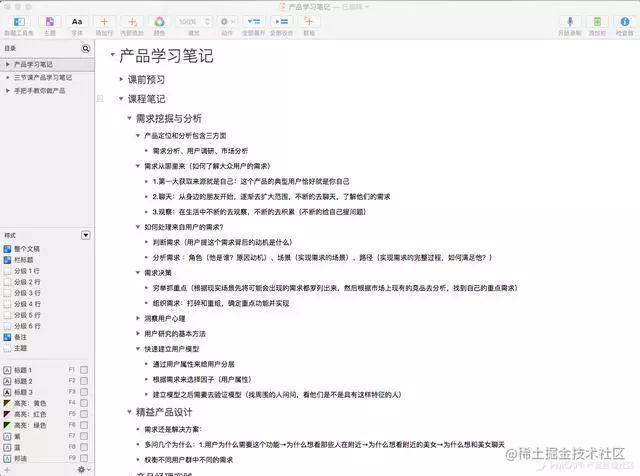Expand the sidebar 产品学习笔记 disclosure triangle
This screenshot has width=640, height=476.
point(7,65)
